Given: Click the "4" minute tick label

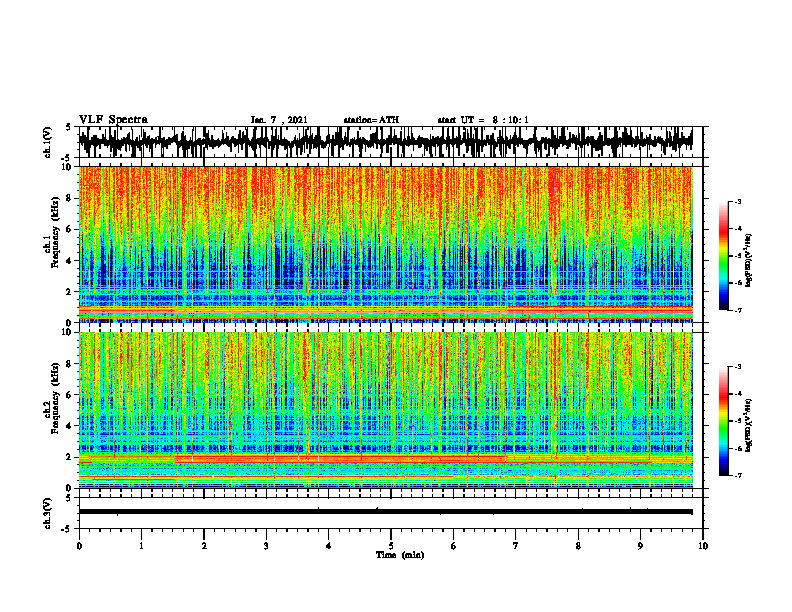Looking at the screenshot, I should pos(329,546).
